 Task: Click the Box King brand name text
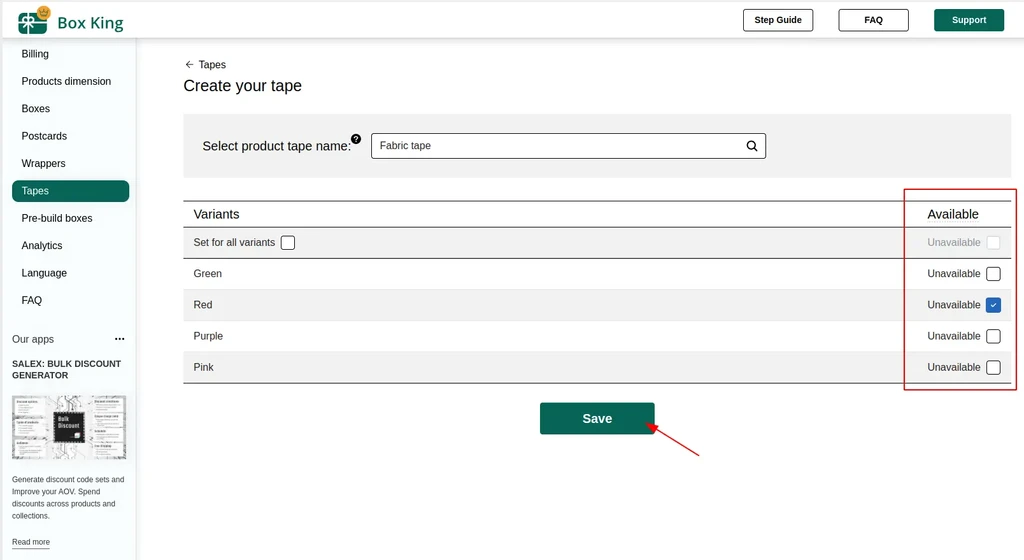90,23
